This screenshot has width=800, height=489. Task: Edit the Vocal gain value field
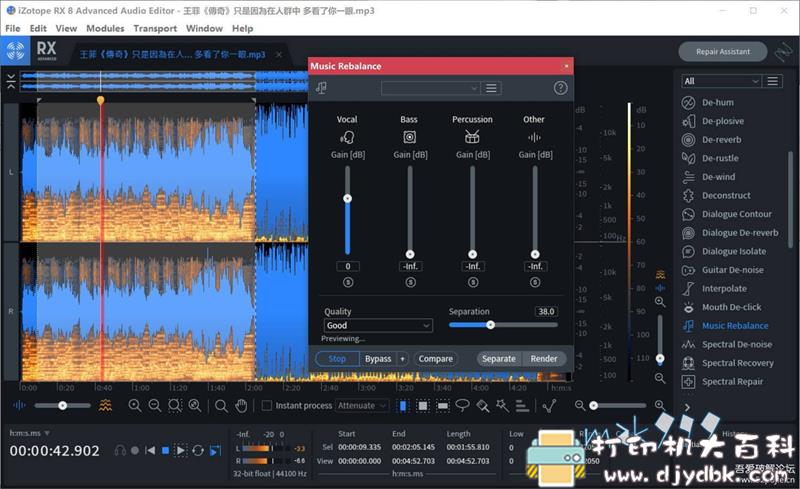tap(348, 266)
